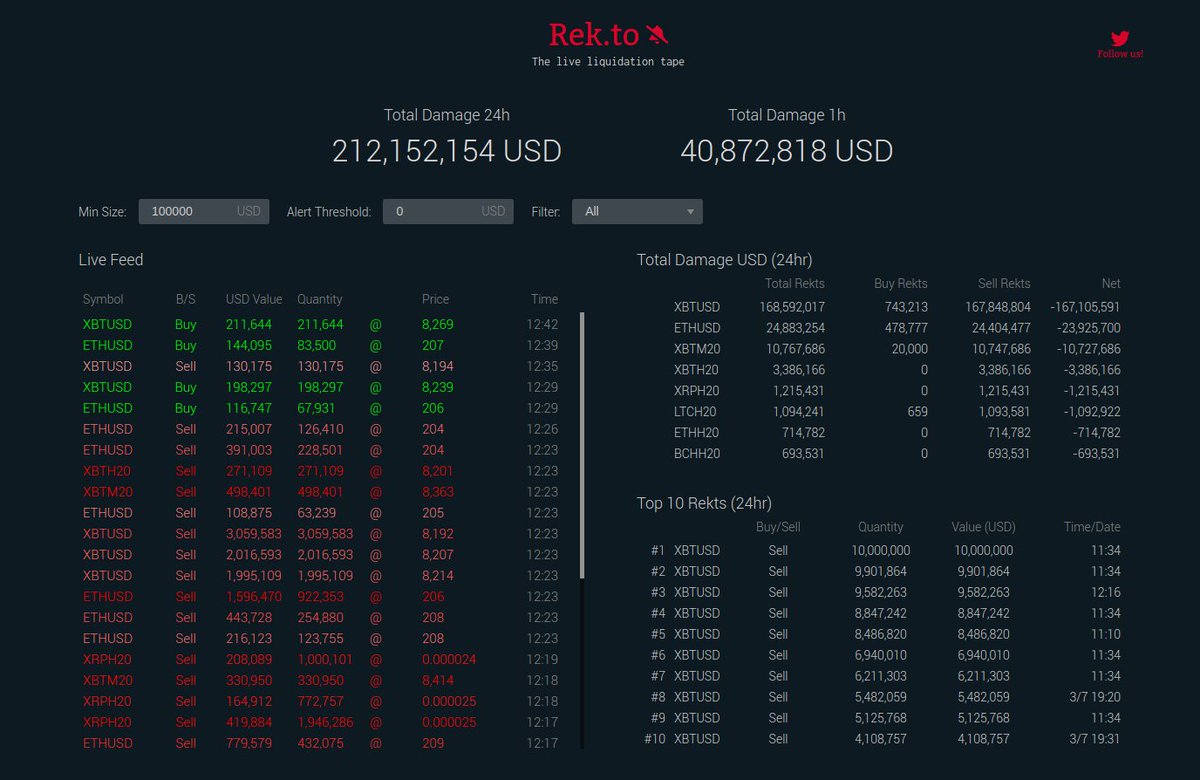Click the Rek.to site title
1200x780 pixels.
point(592,33)
